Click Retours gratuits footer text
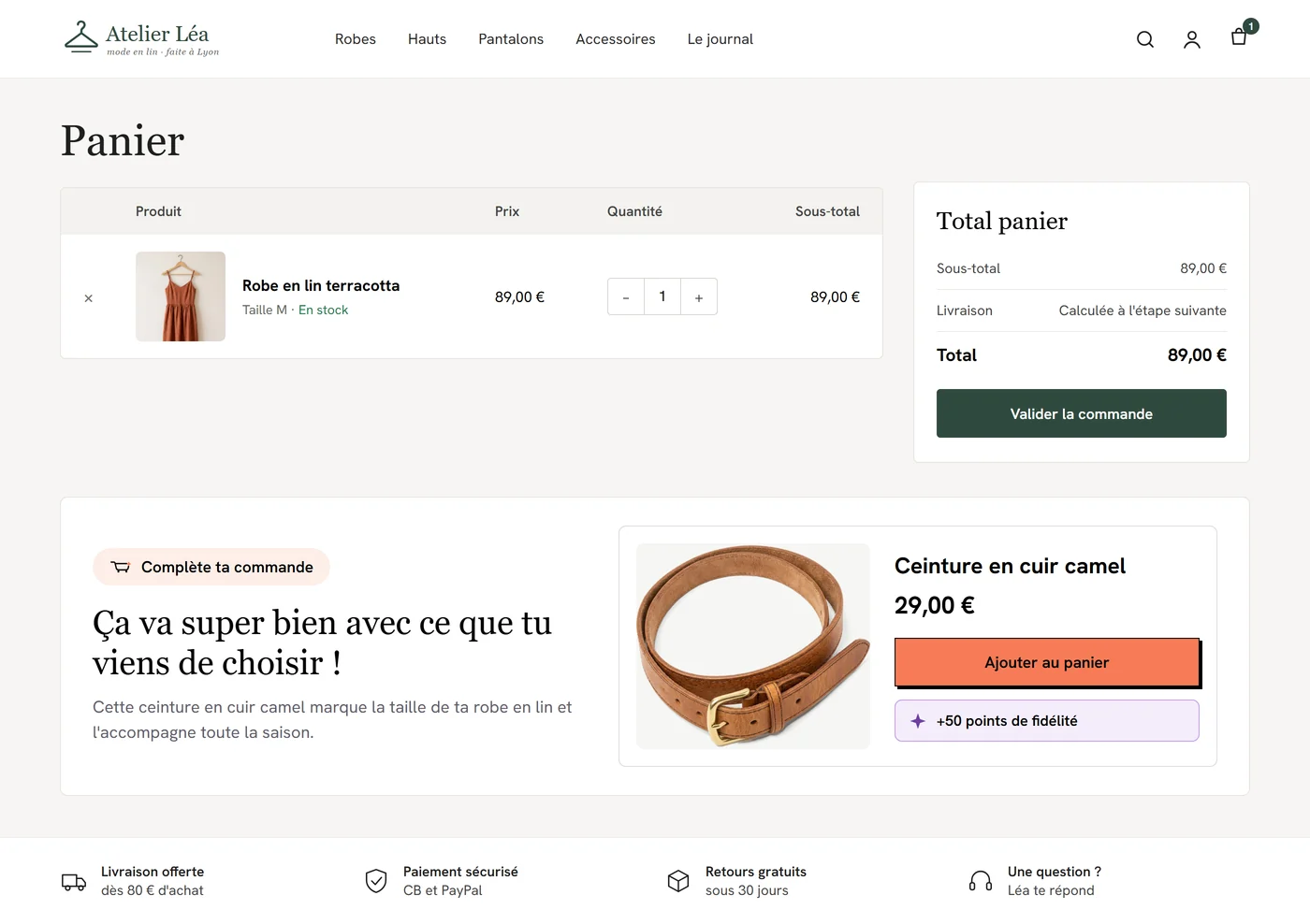 756,872
